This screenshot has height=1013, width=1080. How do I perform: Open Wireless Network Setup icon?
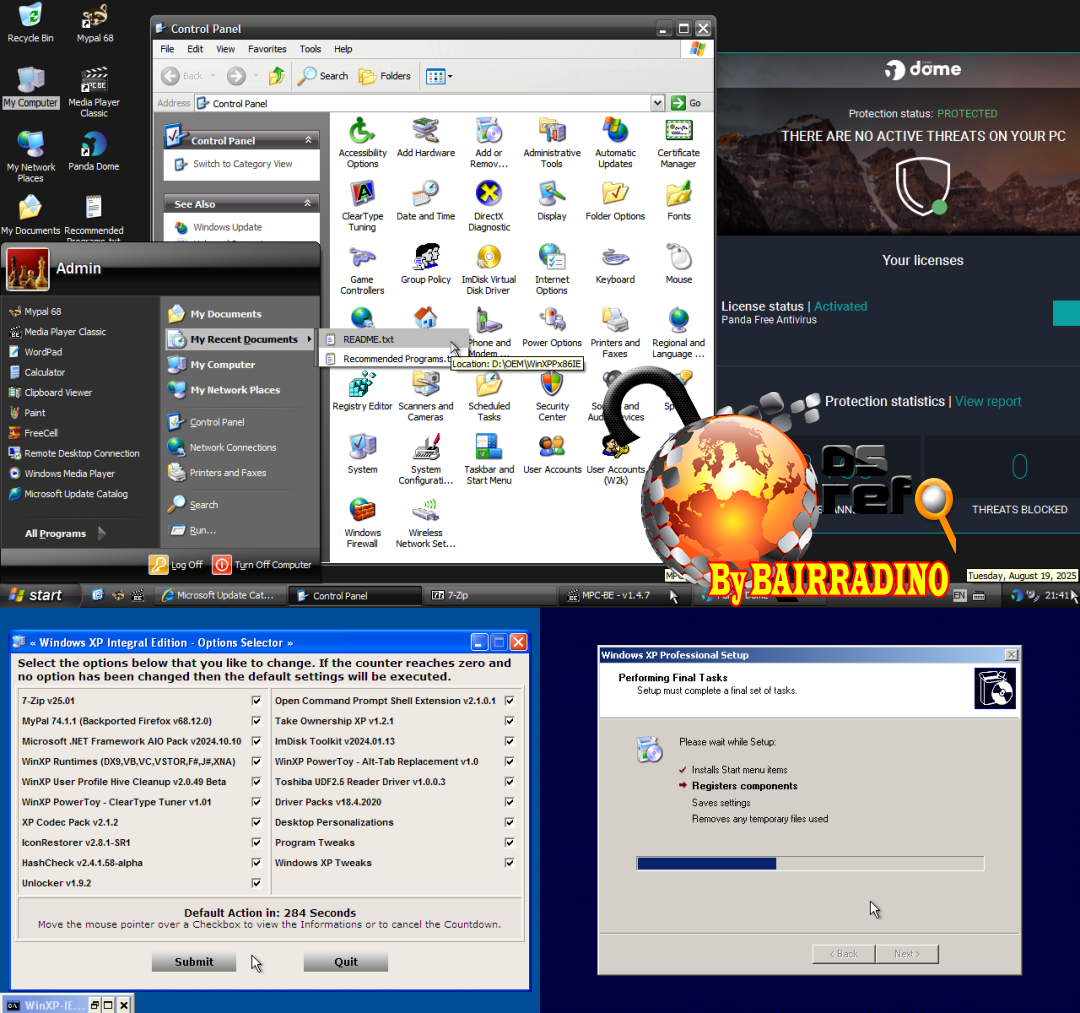426,523
